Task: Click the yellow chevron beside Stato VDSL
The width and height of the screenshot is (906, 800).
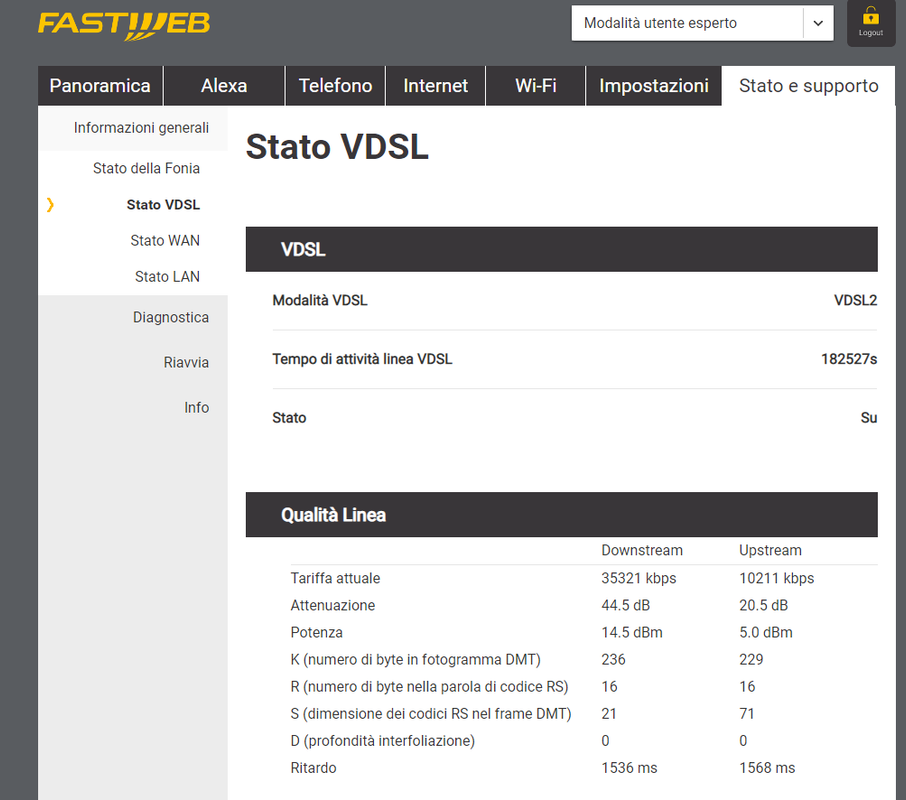Action: pyautogui.click(x=50, y=204)
